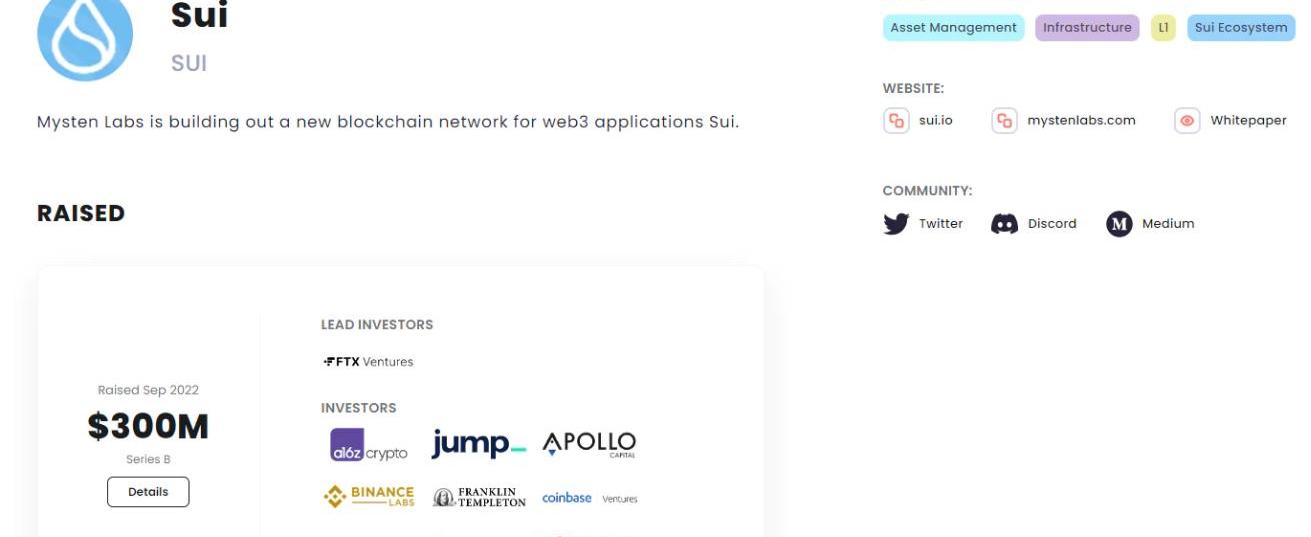Open the Whitepaper link

1248,121
